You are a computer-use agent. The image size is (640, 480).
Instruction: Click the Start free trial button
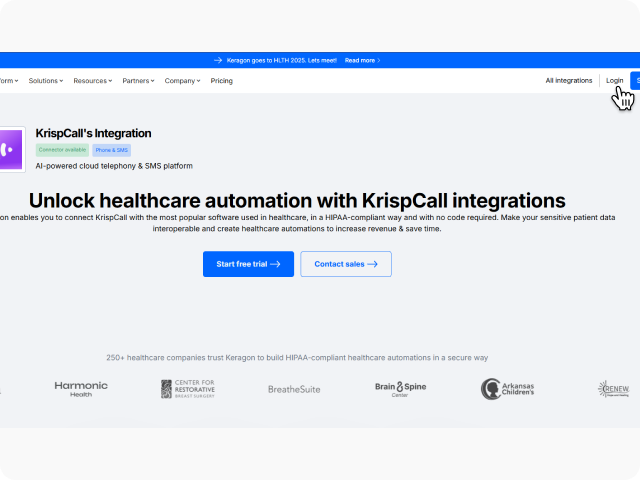tap(248, 264)
